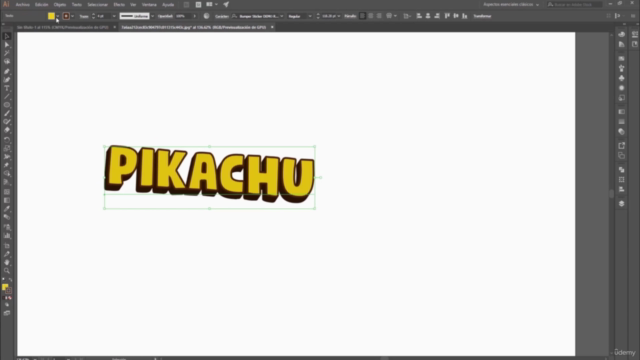Open the Objeto menu
This screenshot has height=360, width=640.
point(60,4)
